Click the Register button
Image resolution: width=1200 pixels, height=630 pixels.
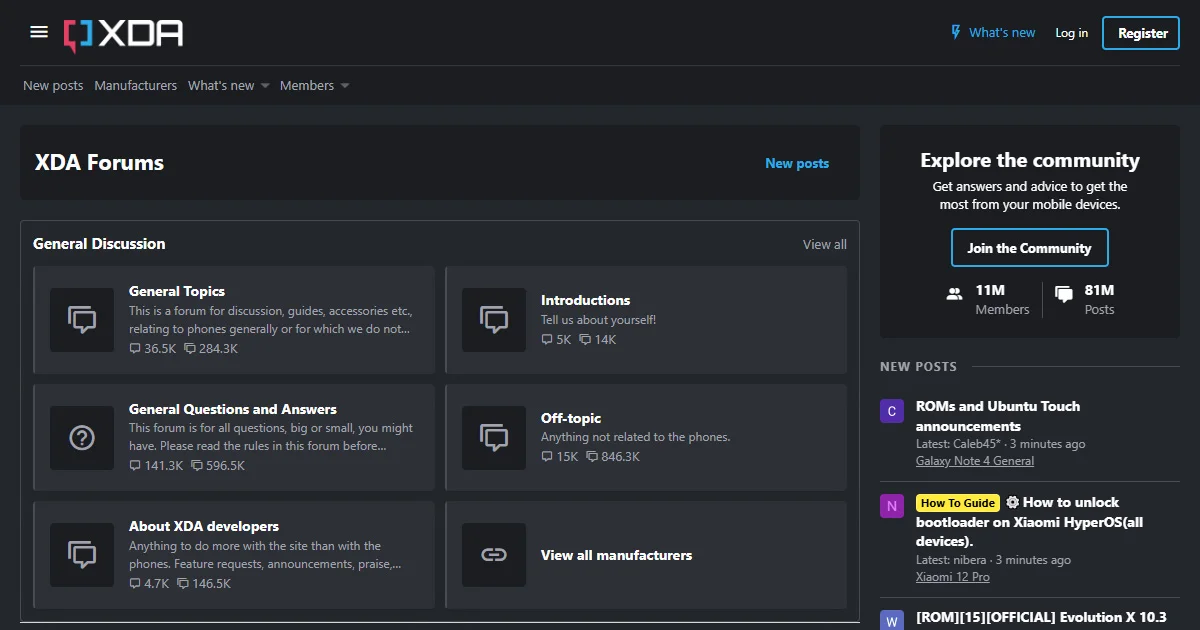click(x=1143, y=33)
